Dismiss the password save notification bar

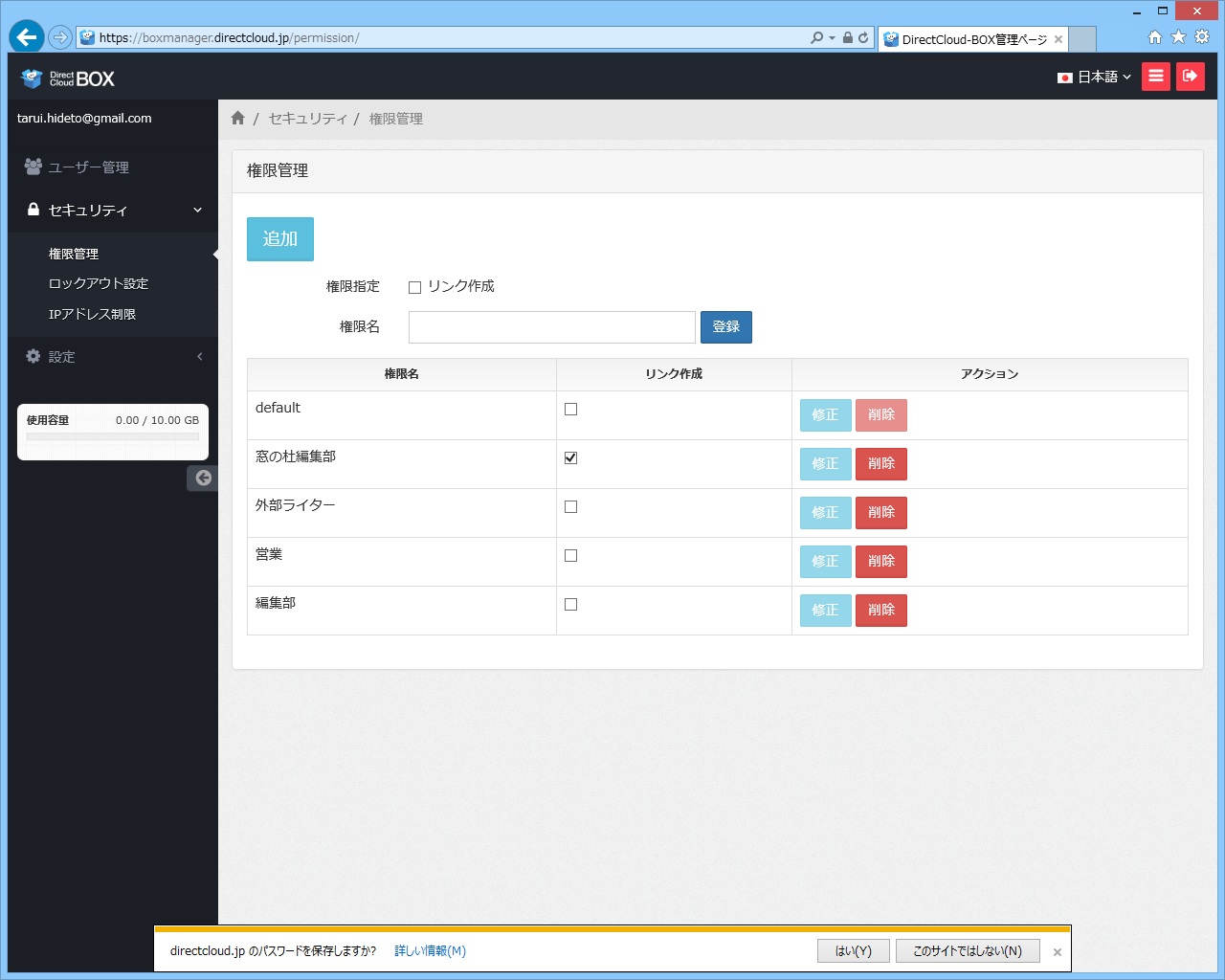coord(1058,952)
